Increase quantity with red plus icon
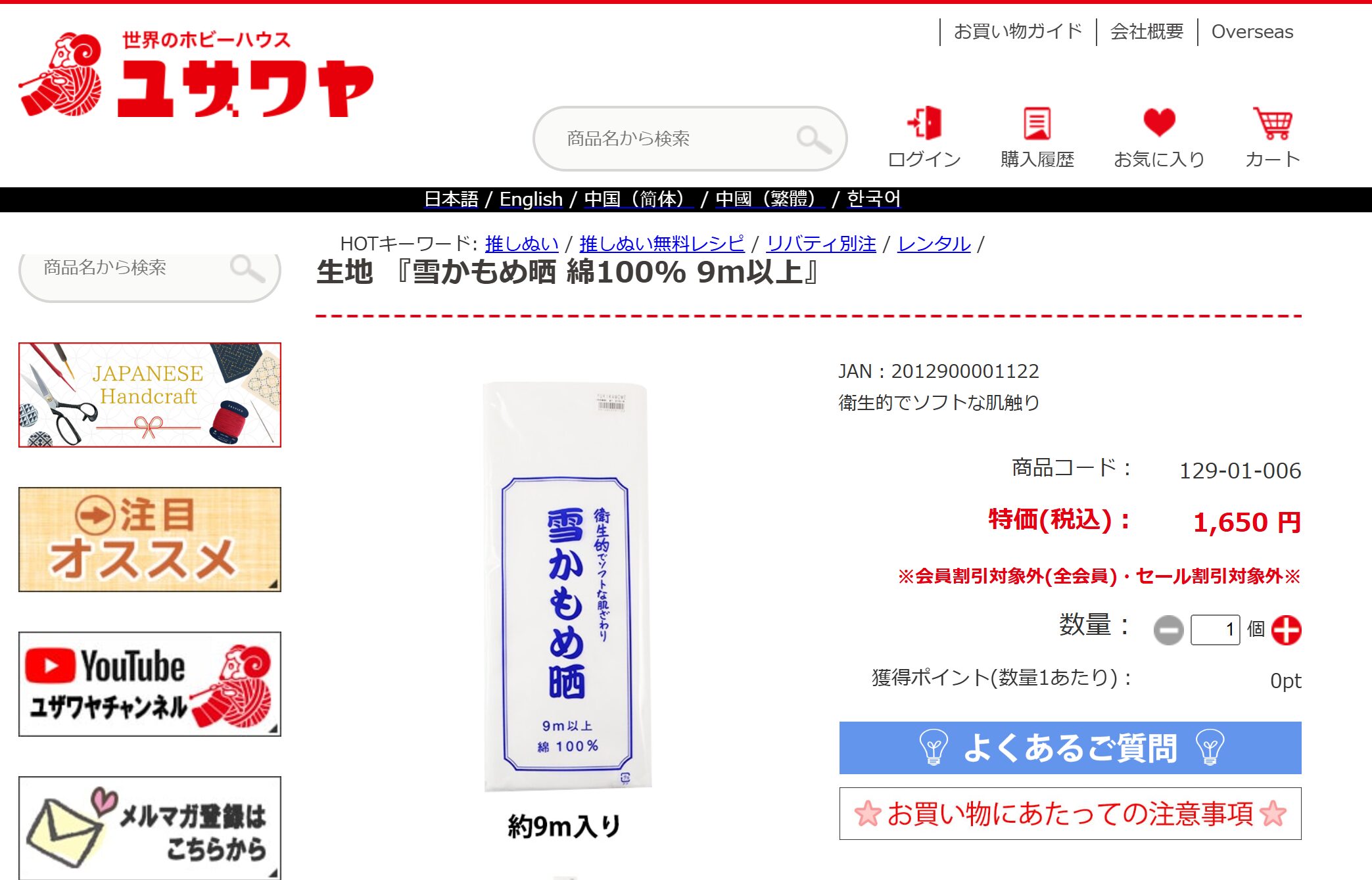Viewport: 1372px width, 880px height. [x=1287, y=630]
